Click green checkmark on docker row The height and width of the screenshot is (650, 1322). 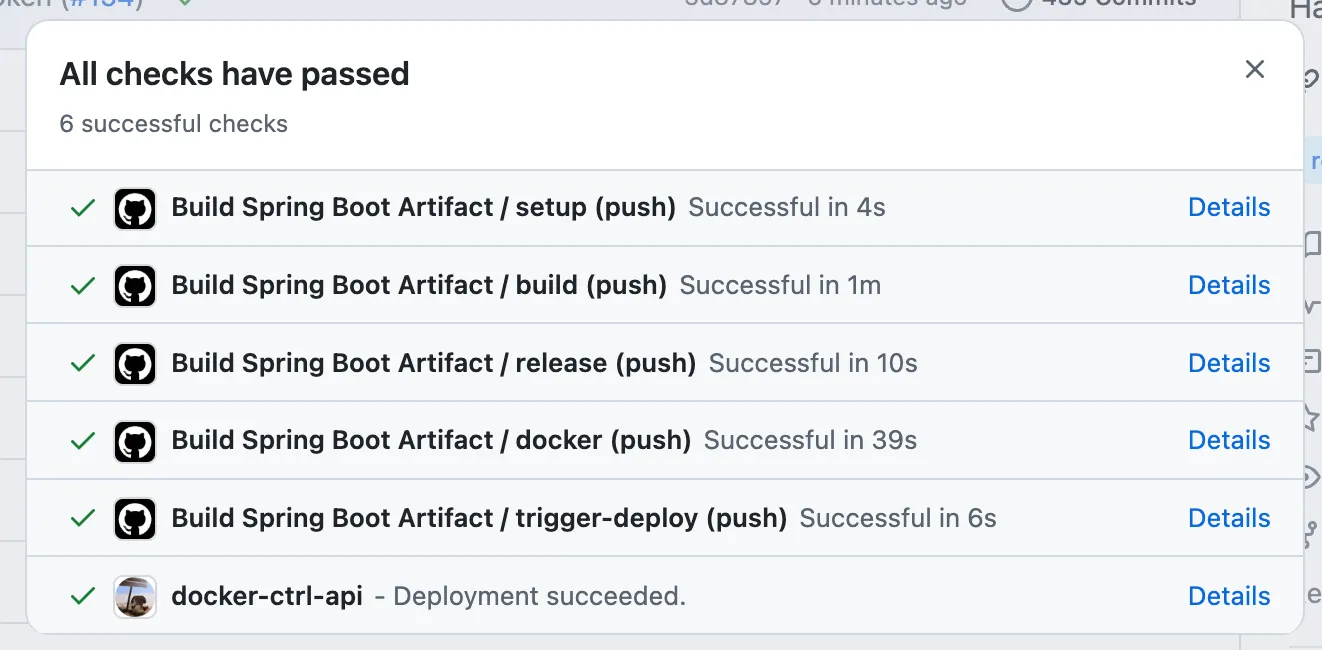(83, 441)
